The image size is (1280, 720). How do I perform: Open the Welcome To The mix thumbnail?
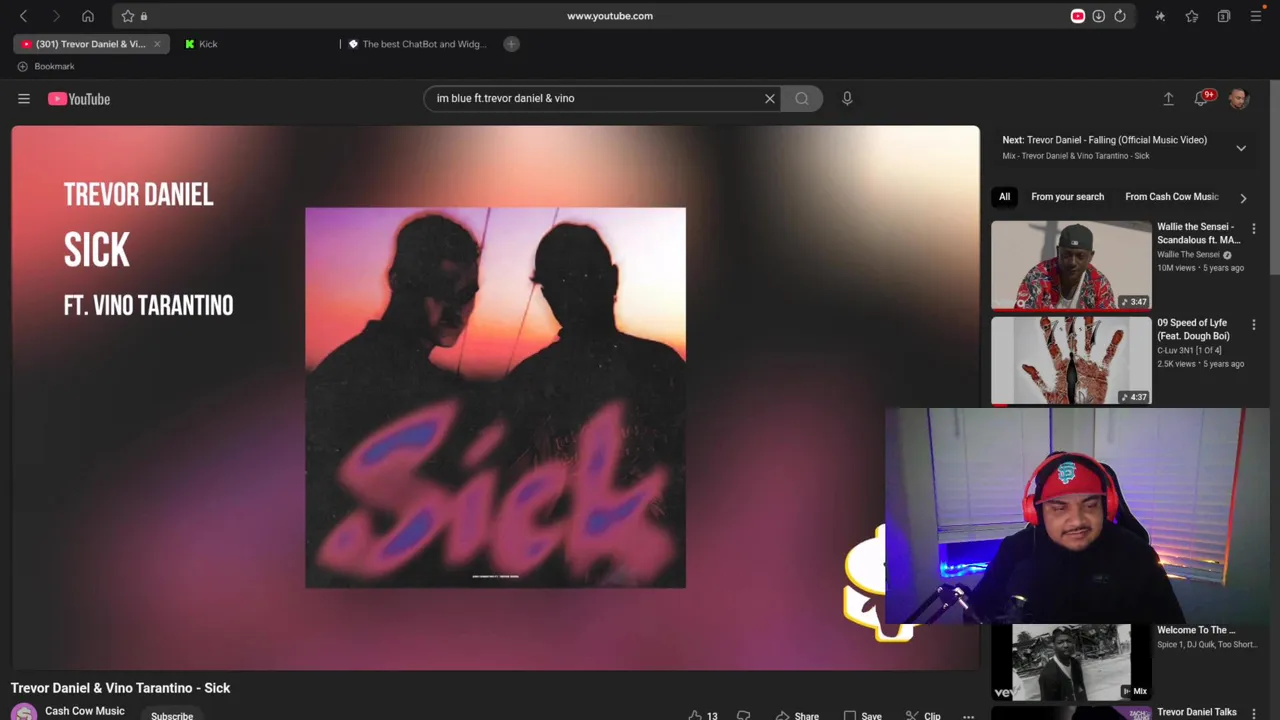pyautogui.click(x=1071, y=660)
